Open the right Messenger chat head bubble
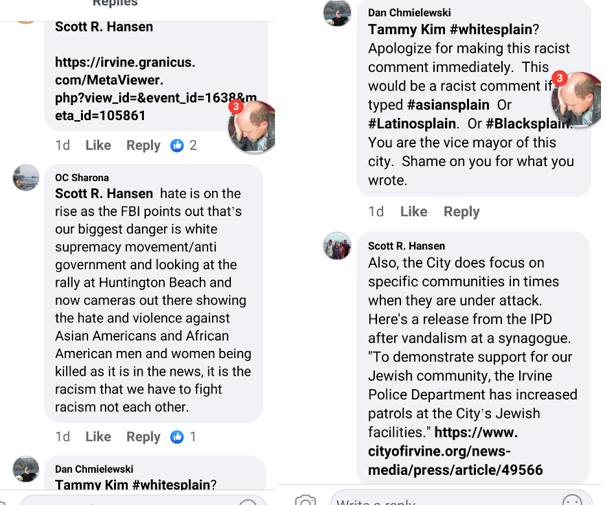606x505 pixels. pos(576,99)
